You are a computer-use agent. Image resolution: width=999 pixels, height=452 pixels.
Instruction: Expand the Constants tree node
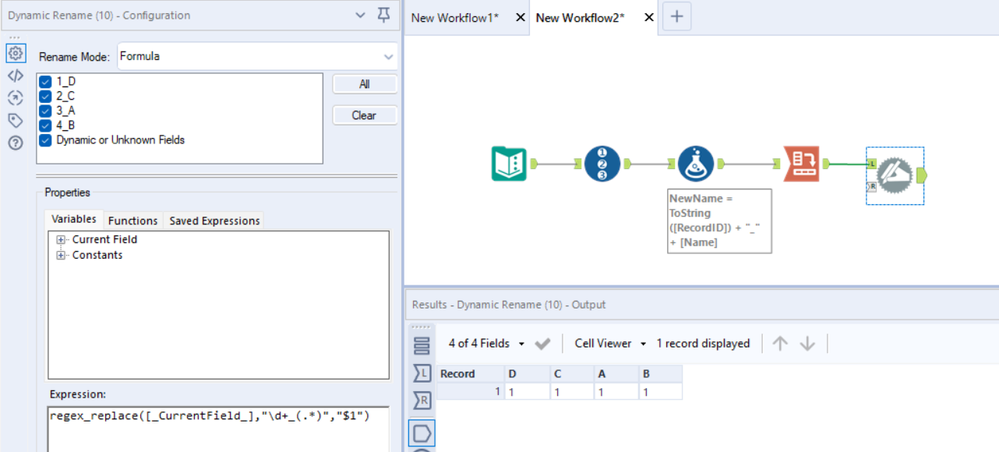61,255
